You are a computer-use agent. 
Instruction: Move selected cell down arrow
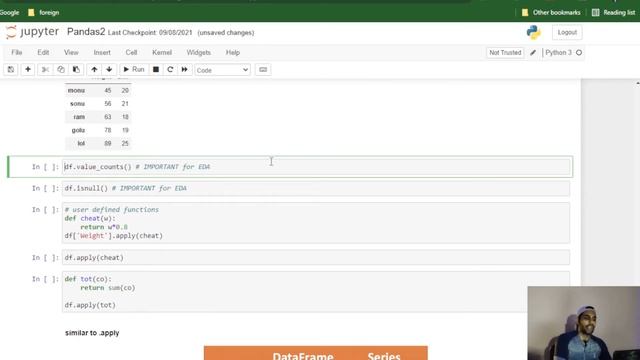tap(109, 69)
